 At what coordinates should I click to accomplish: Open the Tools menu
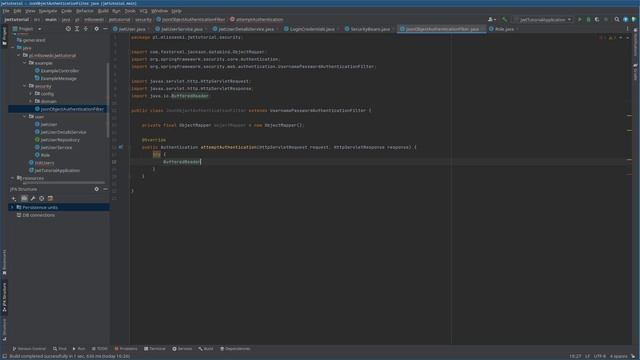point(130,11)
